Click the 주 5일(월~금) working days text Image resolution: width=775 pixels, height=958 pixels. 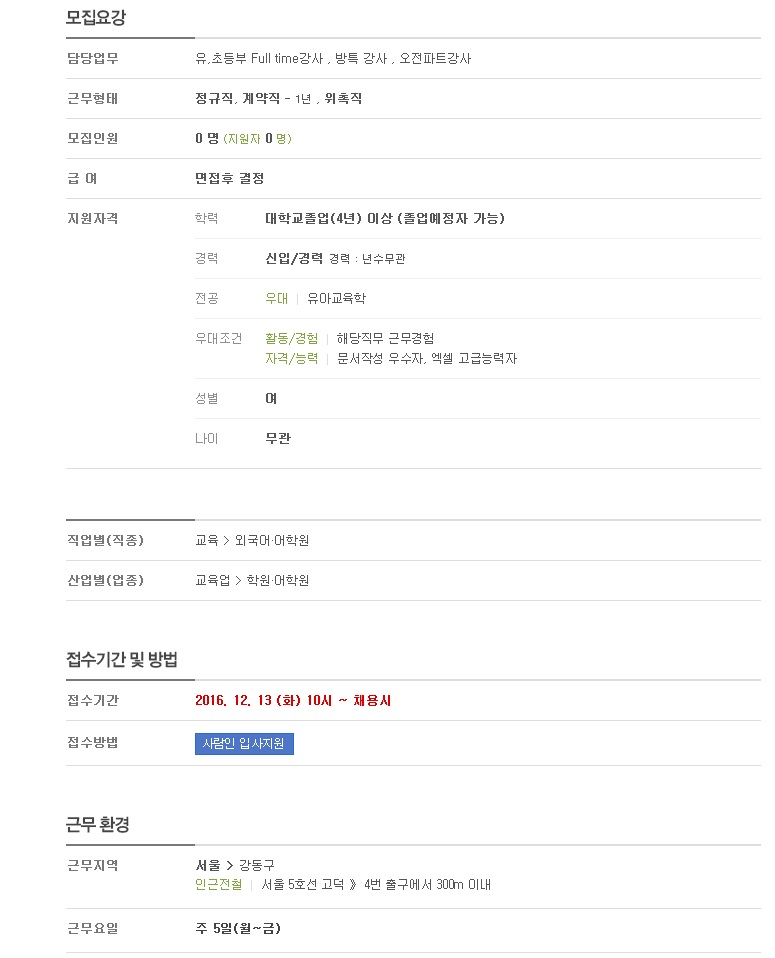point(238,928)
